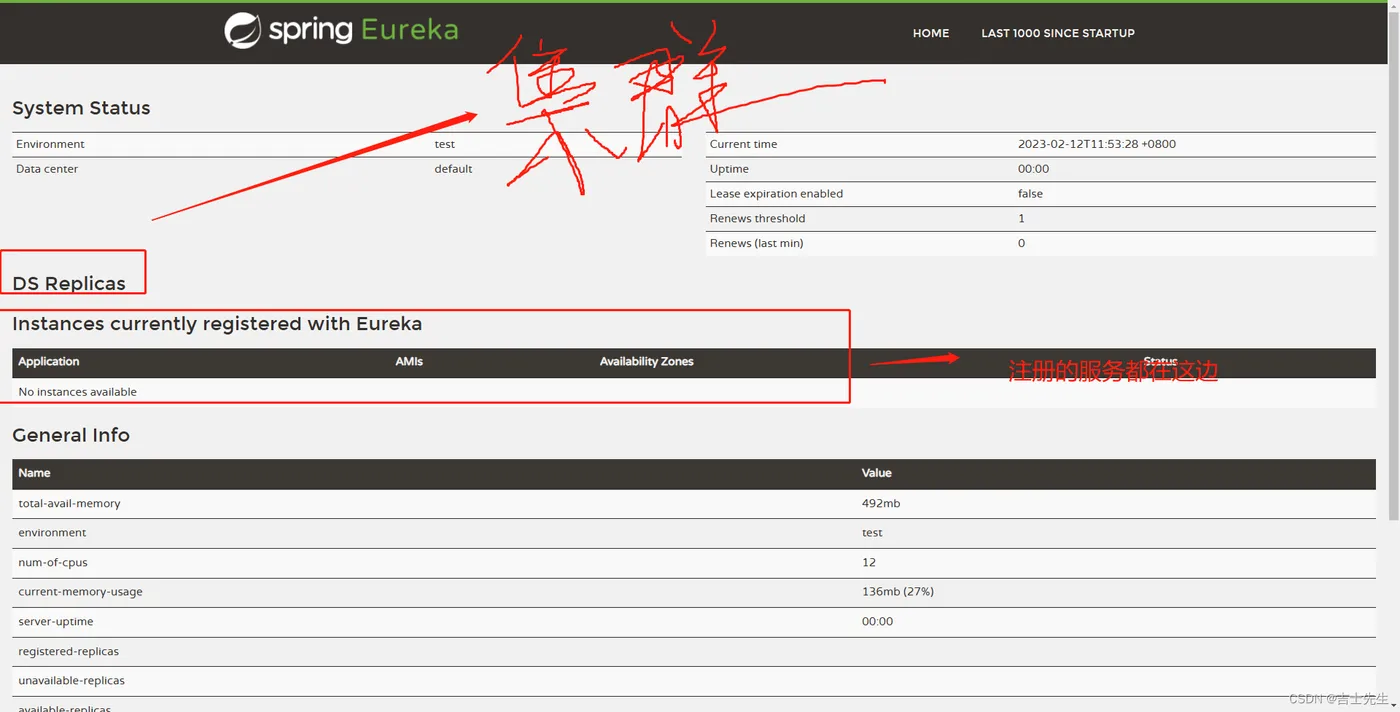Click the 'No instances available' row
The image size is (1400, 712).
click(x=694, y=392)
